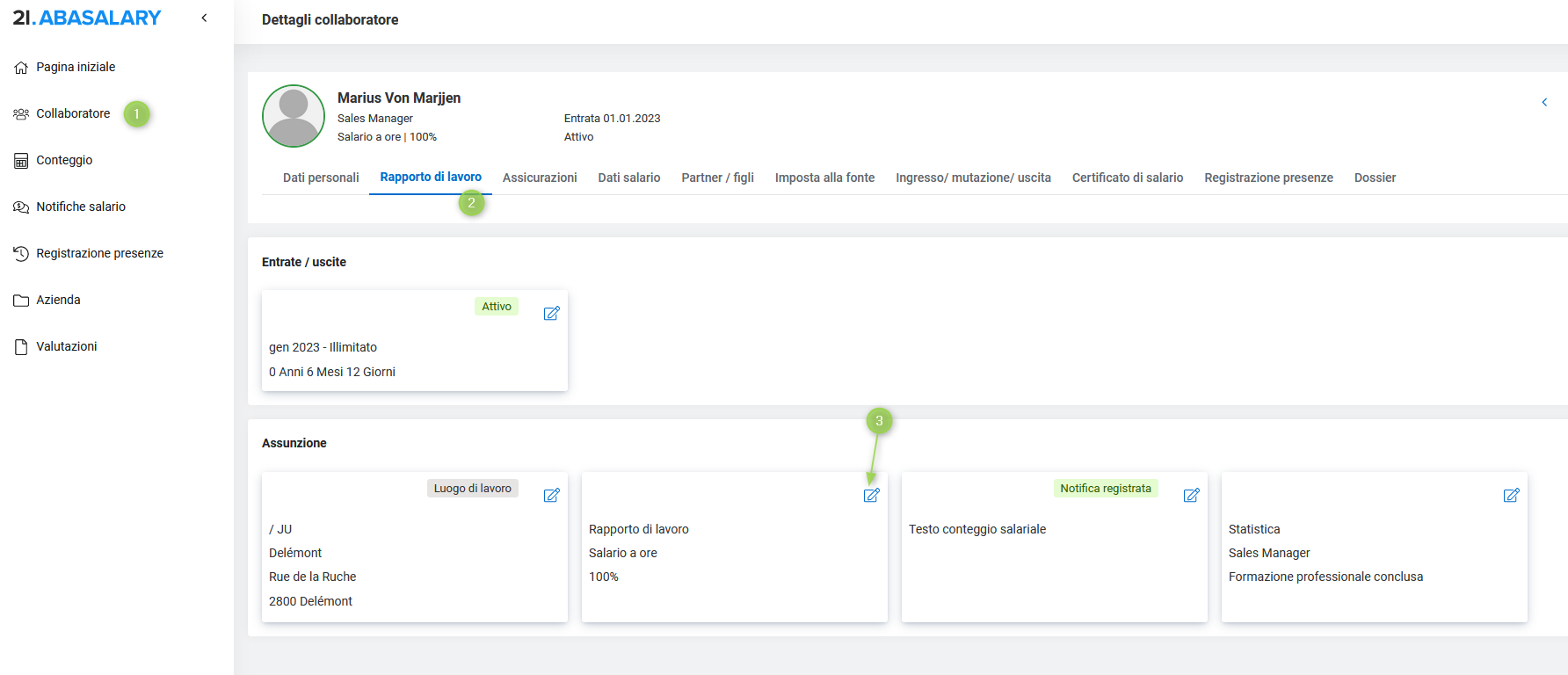Click the Azienda folder icon
Image resolution: width=1568 pixels, height=675 pixels.
coord(21,301)
